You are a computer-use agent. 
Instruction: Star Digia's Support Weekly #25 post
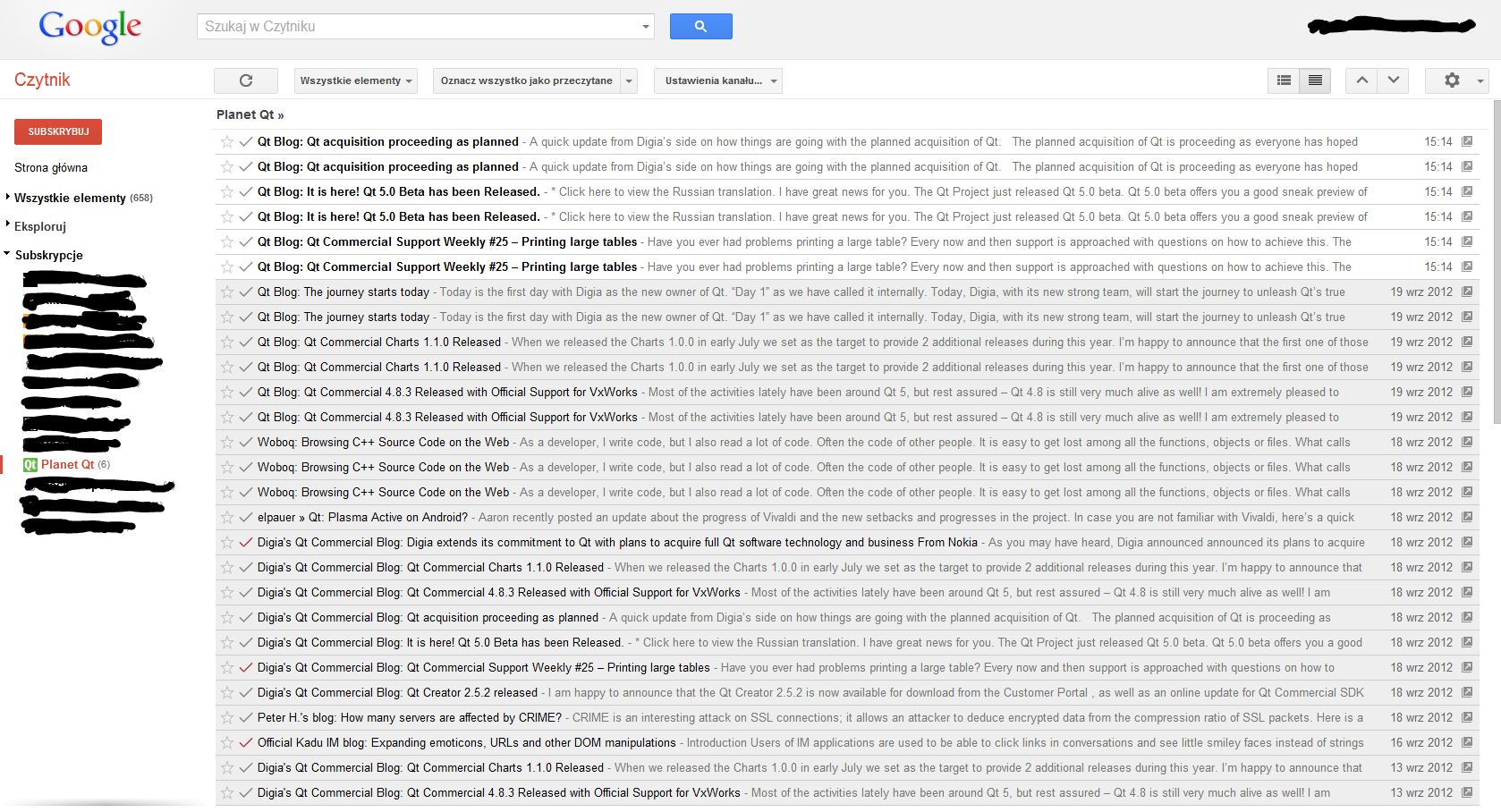(x=227, y=667)
